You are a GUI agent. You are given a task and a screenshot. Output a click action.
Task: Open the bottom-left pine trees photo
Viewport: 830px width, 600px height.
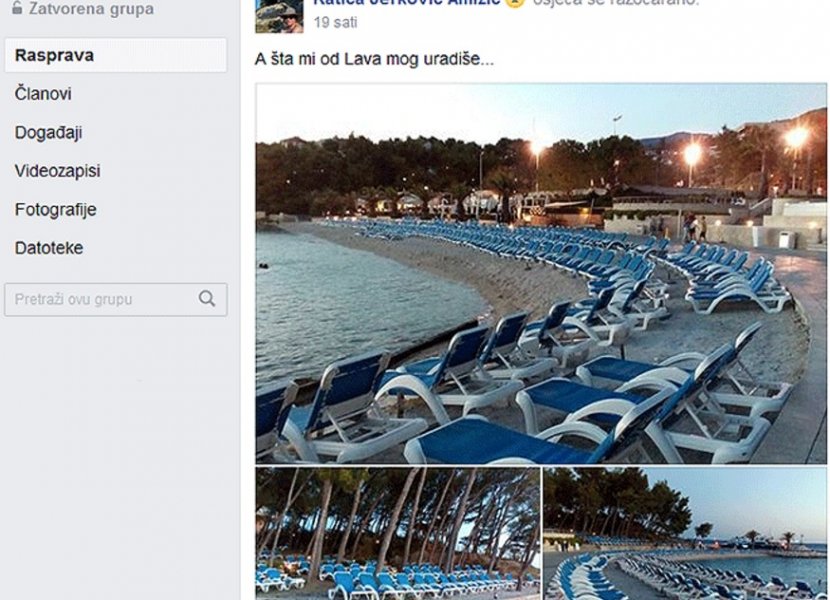click(x=397, y=532)
